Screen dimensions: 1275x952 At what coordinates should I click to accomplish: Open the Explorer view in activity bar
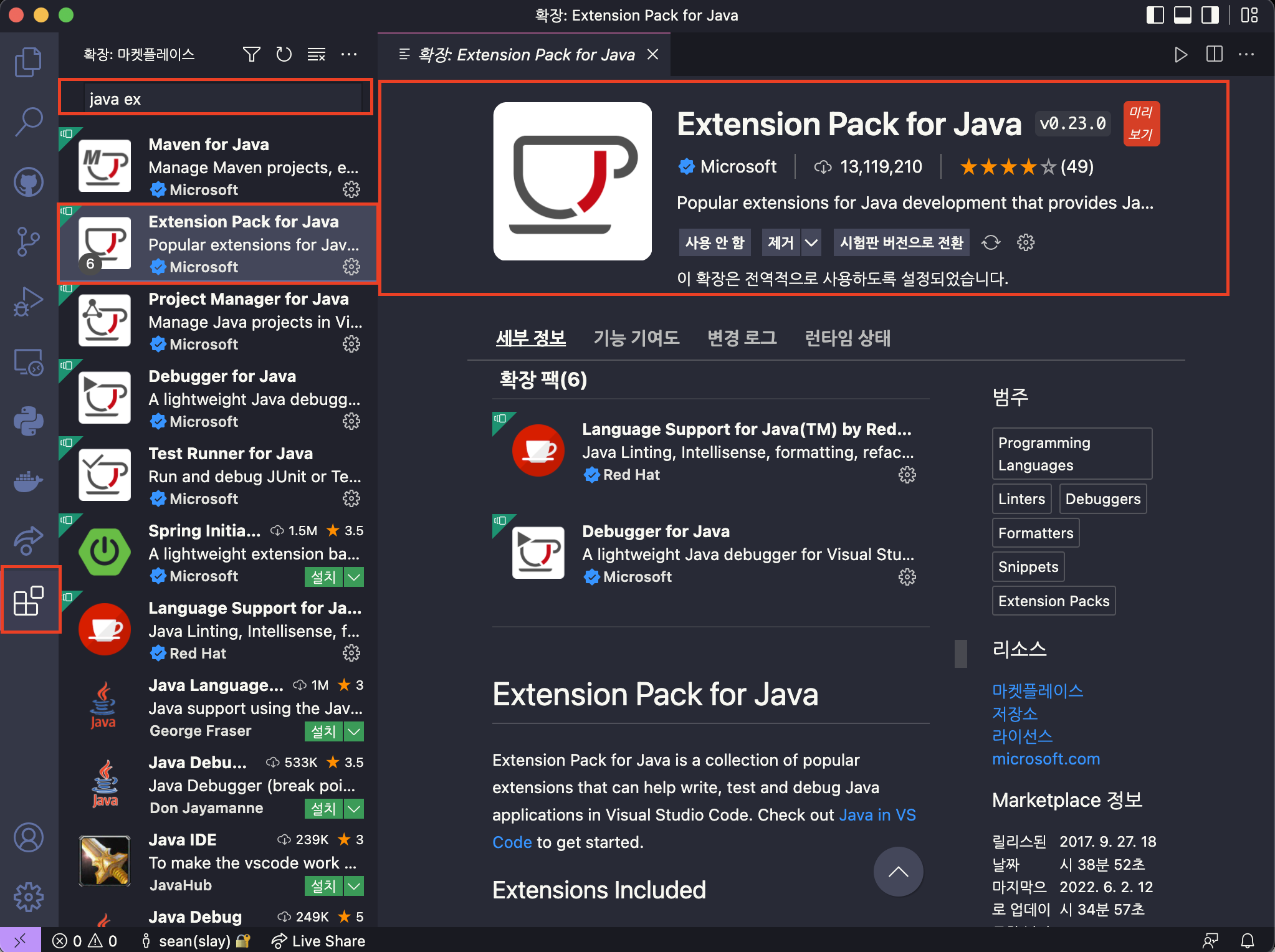click(x=28, y=62)
